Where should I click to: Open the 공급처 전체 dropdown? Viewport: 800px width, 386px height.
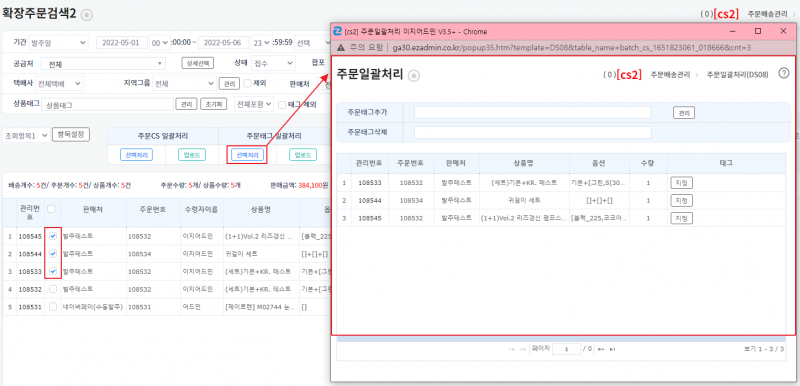click(x=104, y=64)
